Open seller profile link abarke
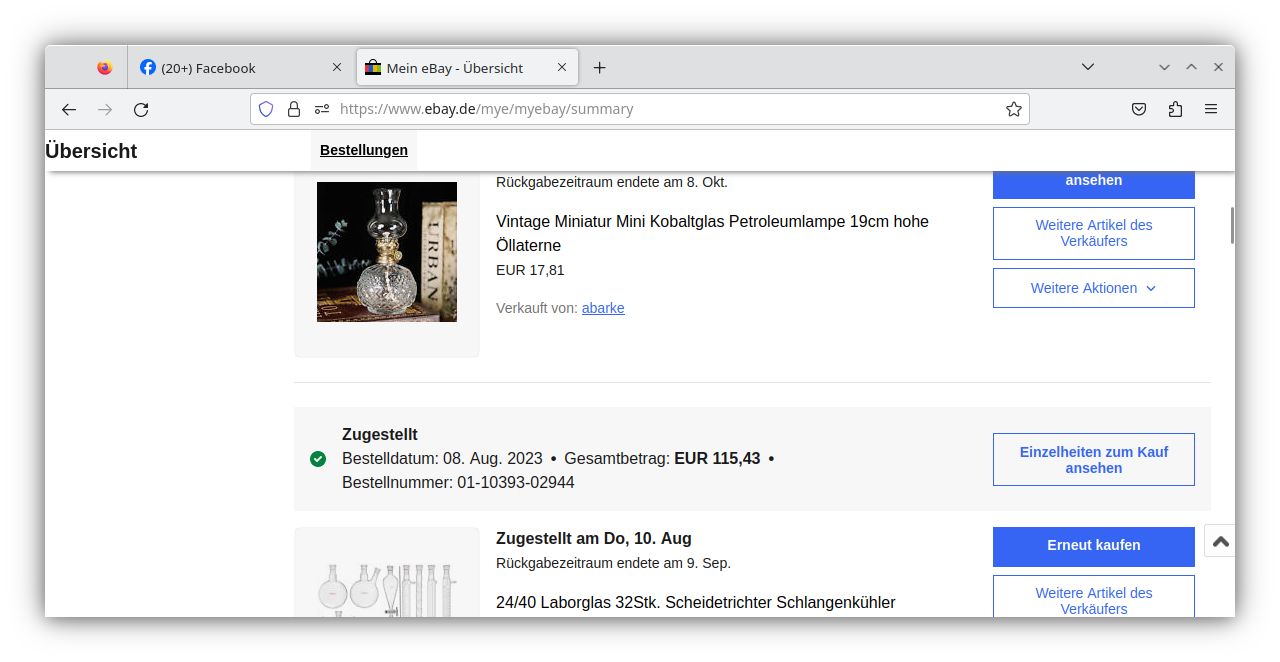 603,308
